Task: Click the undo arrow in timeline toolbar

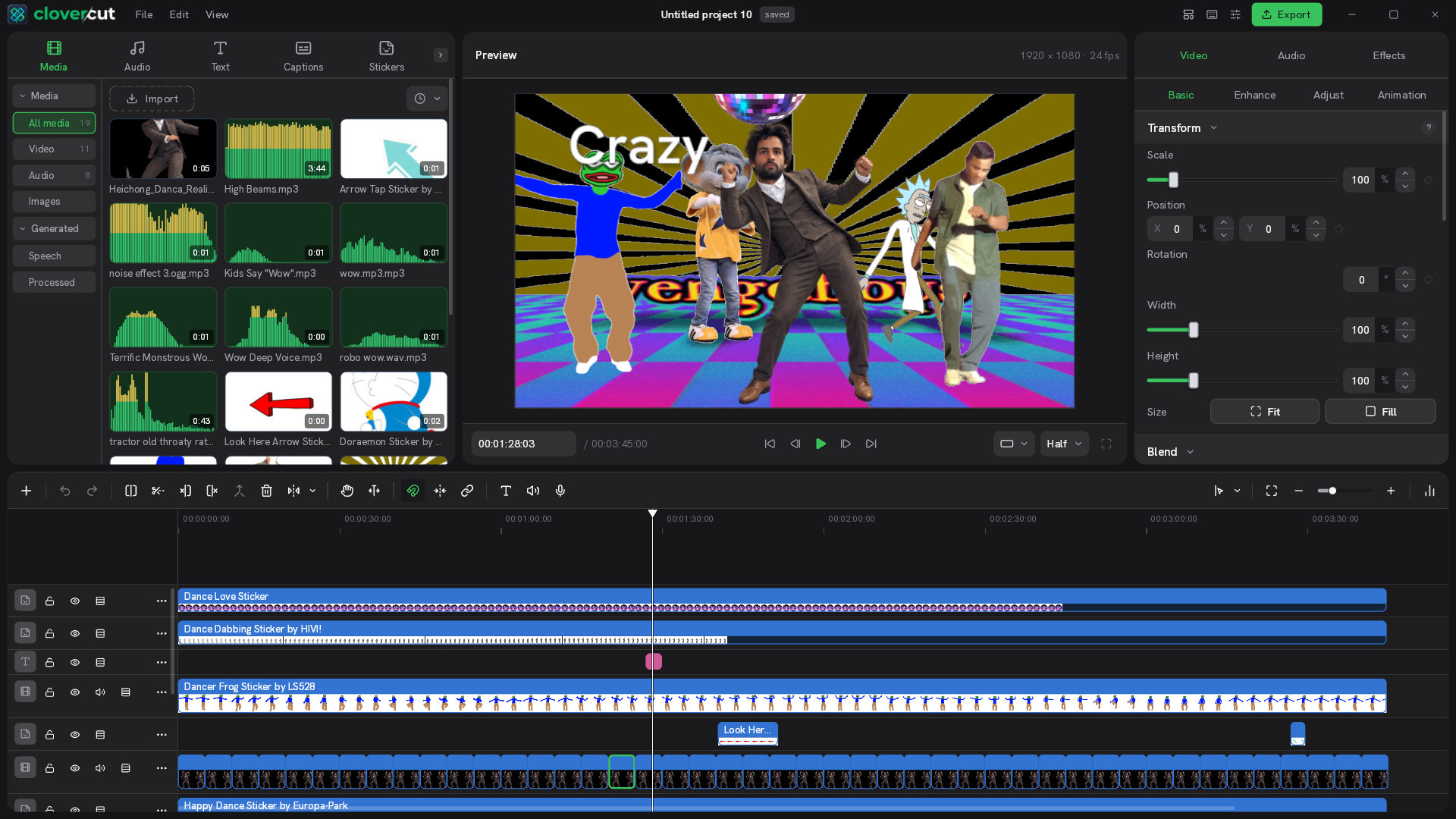Action: point(65,491)
